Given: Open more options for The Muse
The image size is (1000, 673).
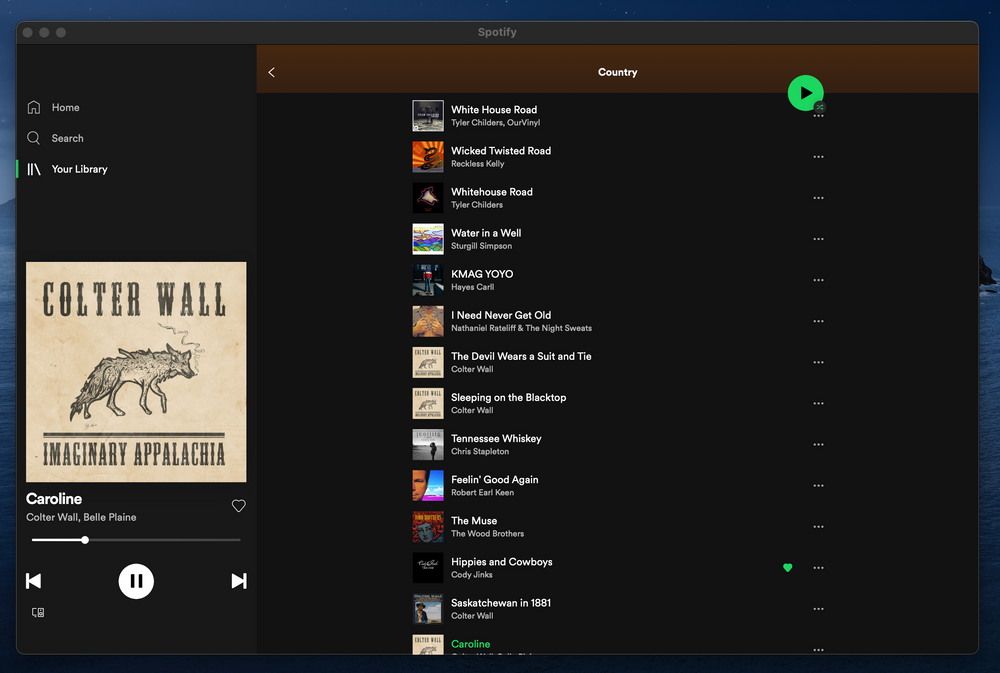Looking at the screenshot, I should point(818,527).
